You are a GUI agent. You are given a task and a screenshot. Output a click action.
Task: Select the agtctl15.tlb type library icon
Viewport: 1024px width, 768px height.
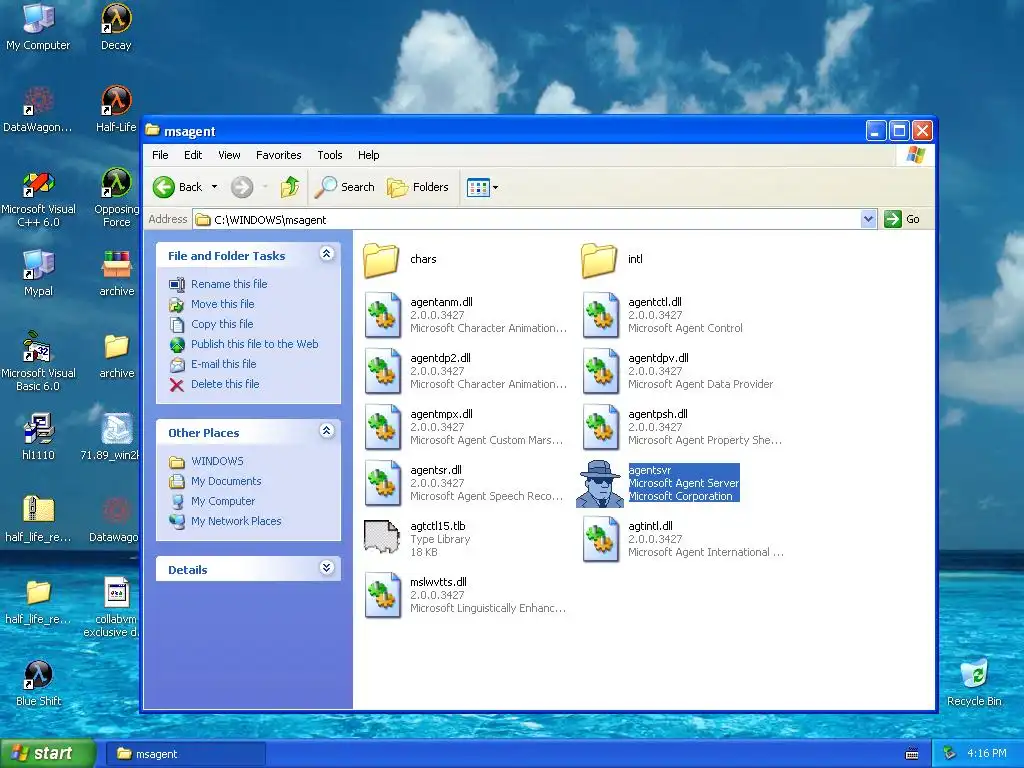[382, 537]
